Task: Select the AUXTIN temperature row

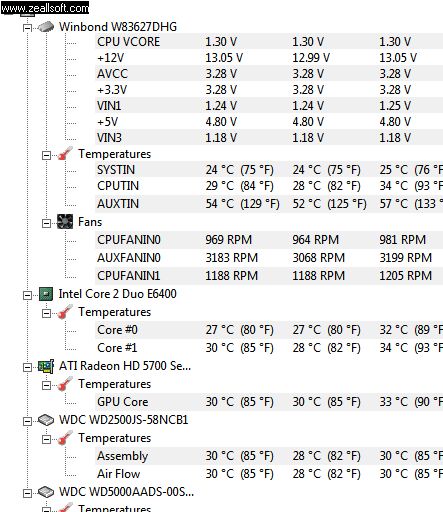Action: coord(269,204)
